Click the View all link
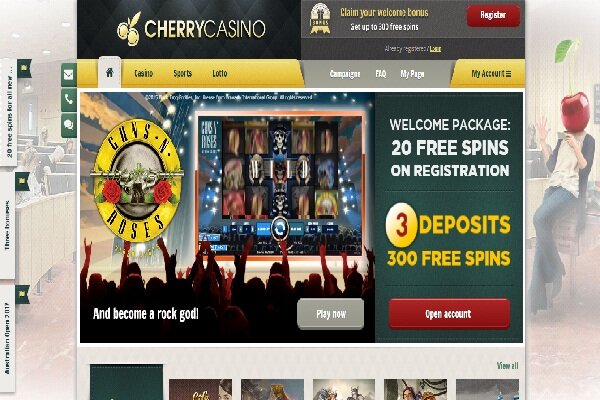Viewport: 600px width, 400px height. click(x=507, y=366)
